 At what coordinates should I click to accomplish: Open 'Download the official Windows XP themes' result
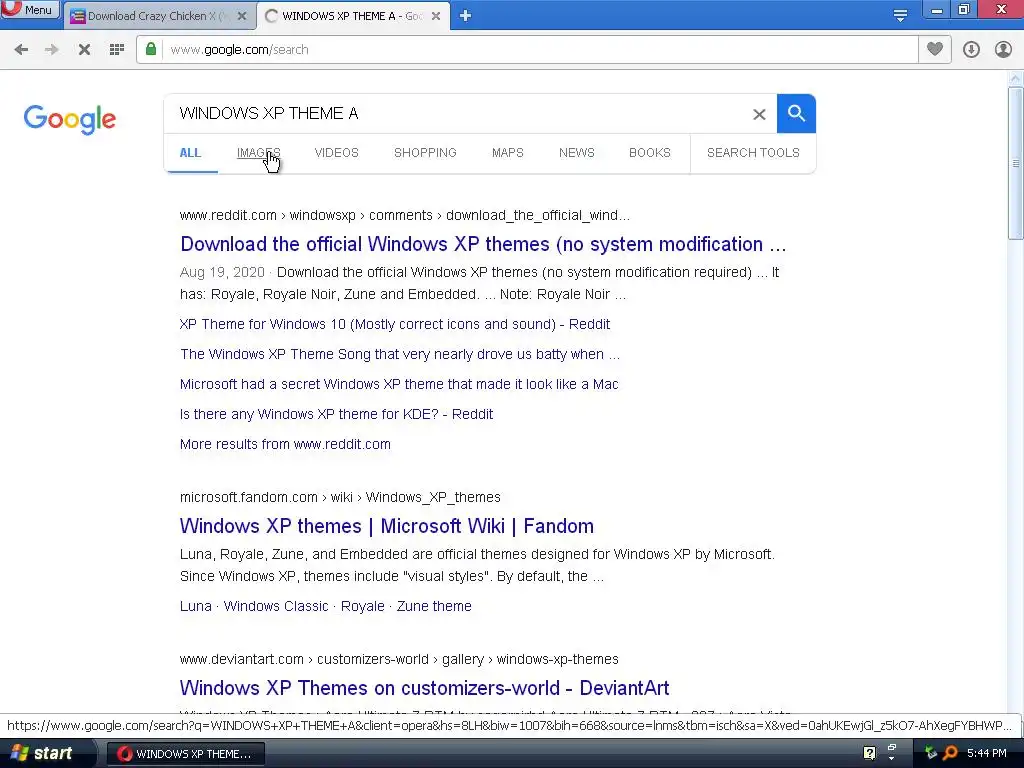pyautogui.click(x=483, y=244)
